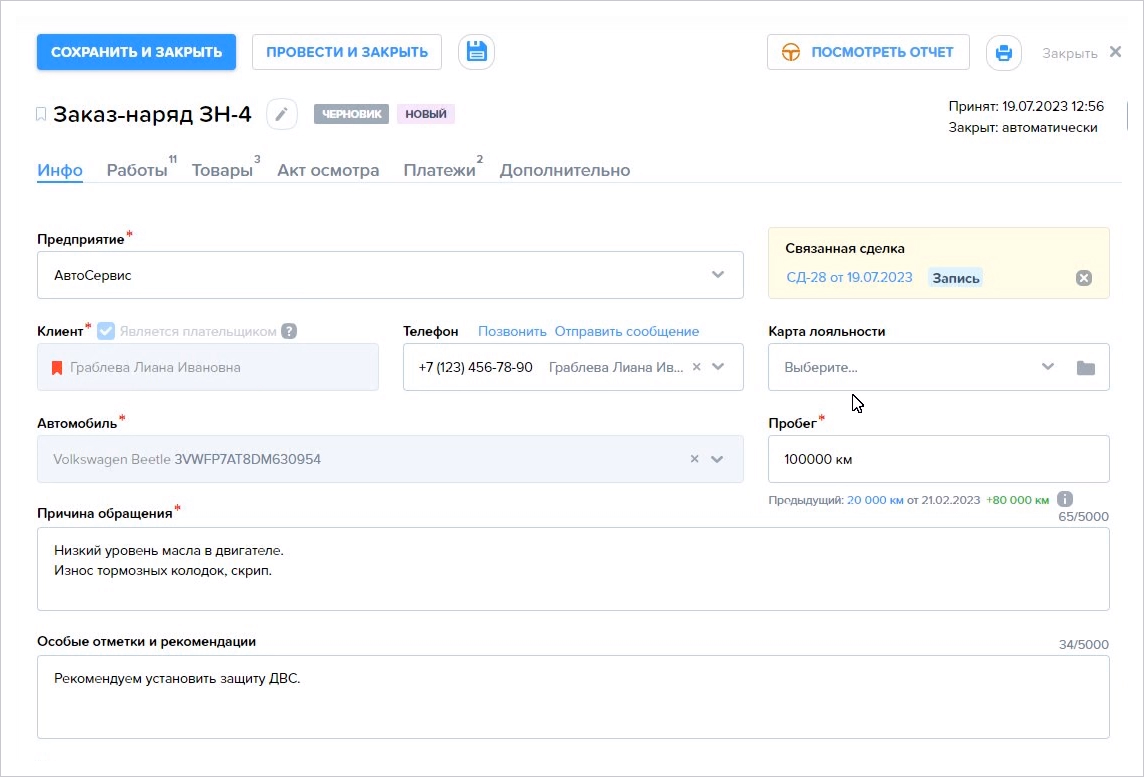
Task: Click into the Причина обращения text area
Action: tap(573, 569)
